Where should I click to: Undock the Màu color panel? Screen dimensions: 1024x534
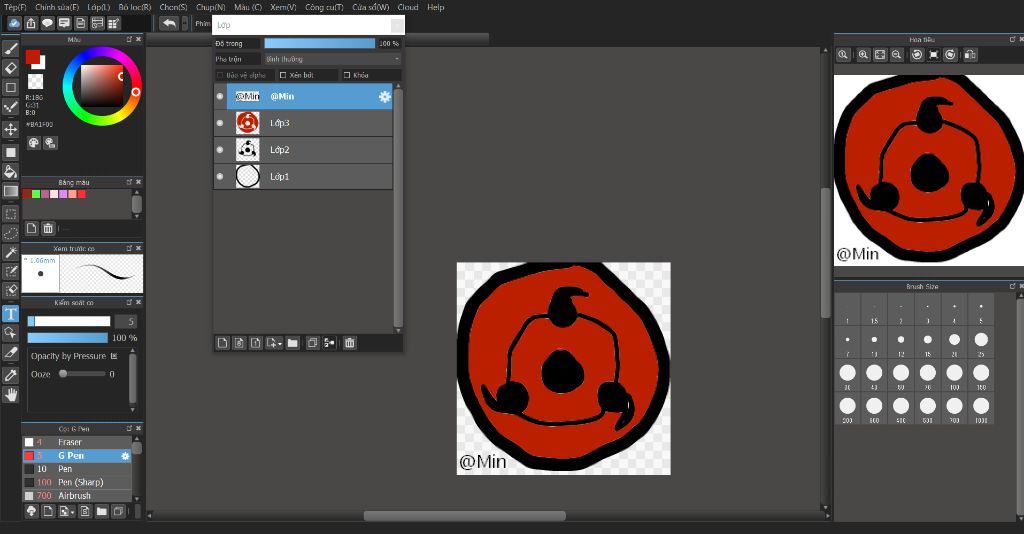[129, 39]
